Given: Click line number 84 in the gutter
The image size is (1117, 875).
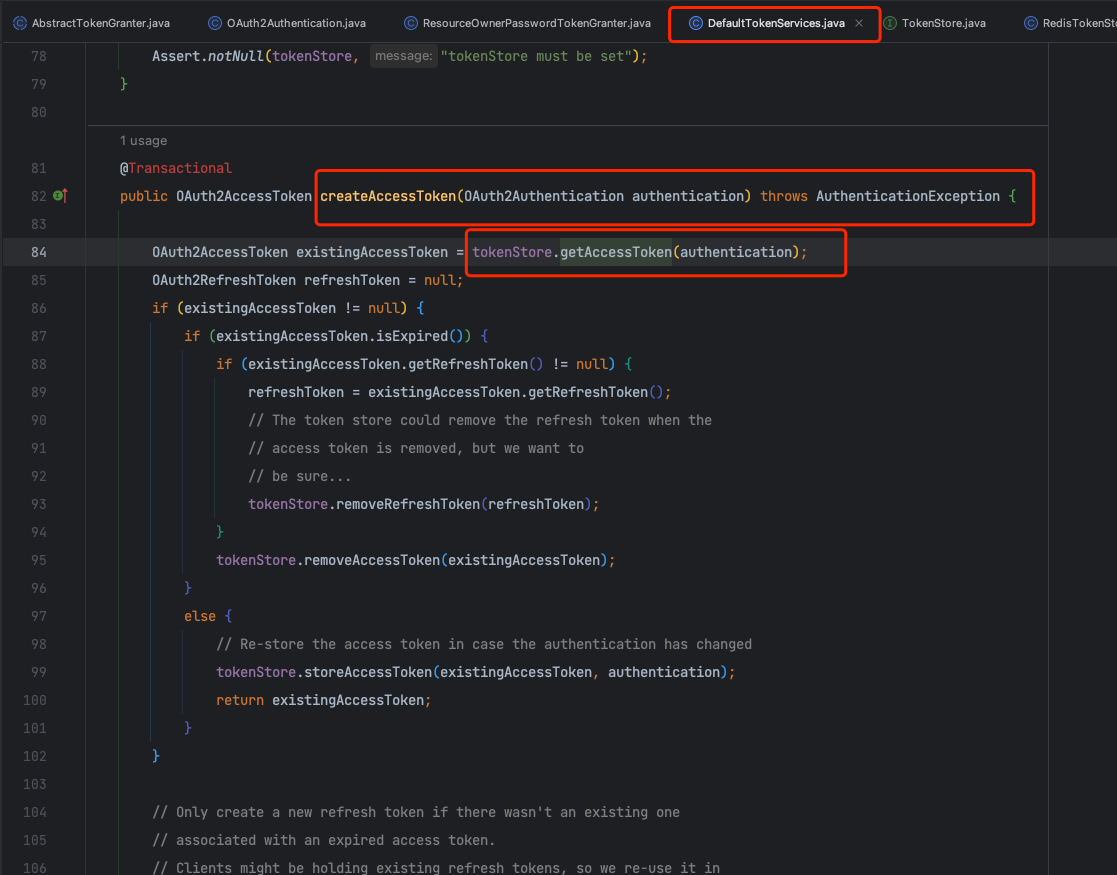Looking at the screenshot, I should (x=39, y=252).
